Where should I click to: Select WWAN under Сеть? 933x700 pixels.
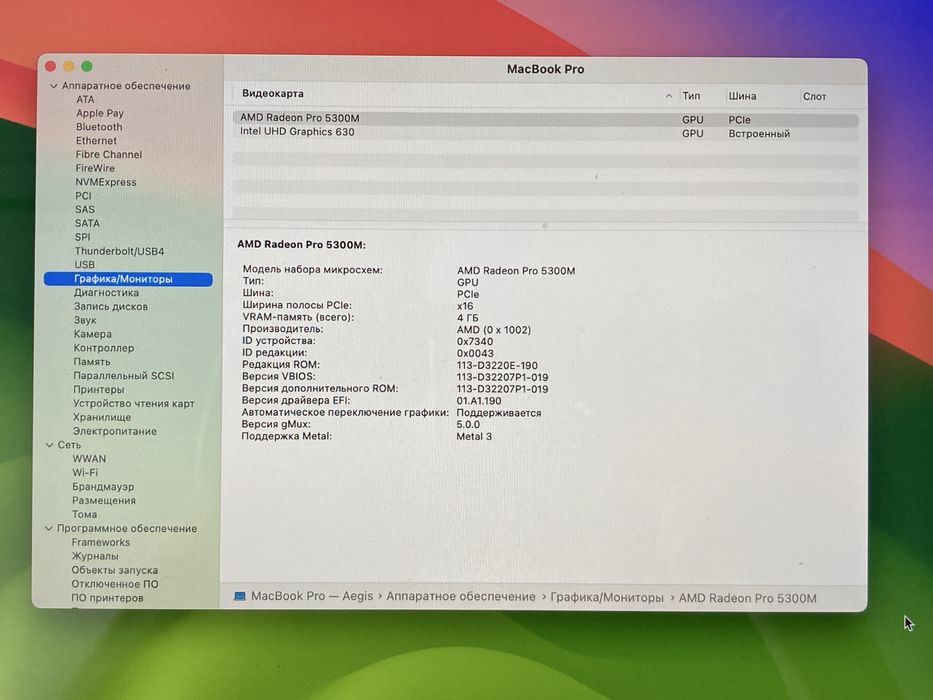click(x=89, y=459)
